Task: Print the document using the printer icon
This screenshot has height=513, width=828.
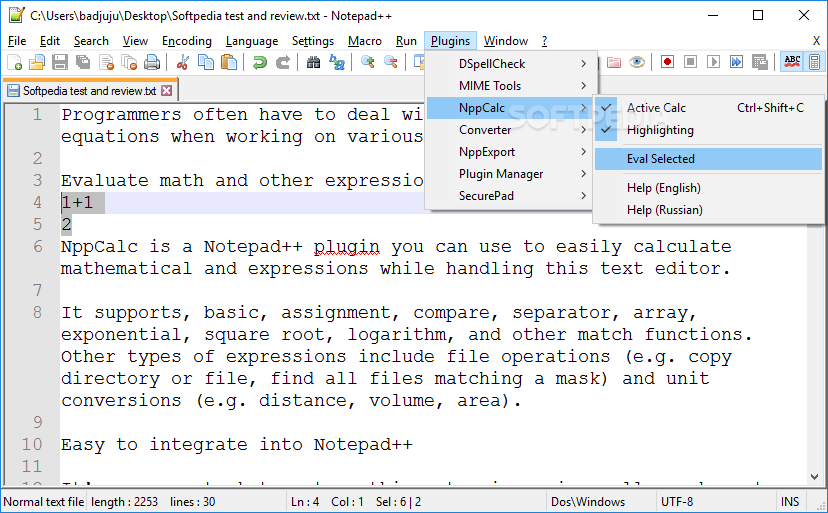Action: coord(152,62)
